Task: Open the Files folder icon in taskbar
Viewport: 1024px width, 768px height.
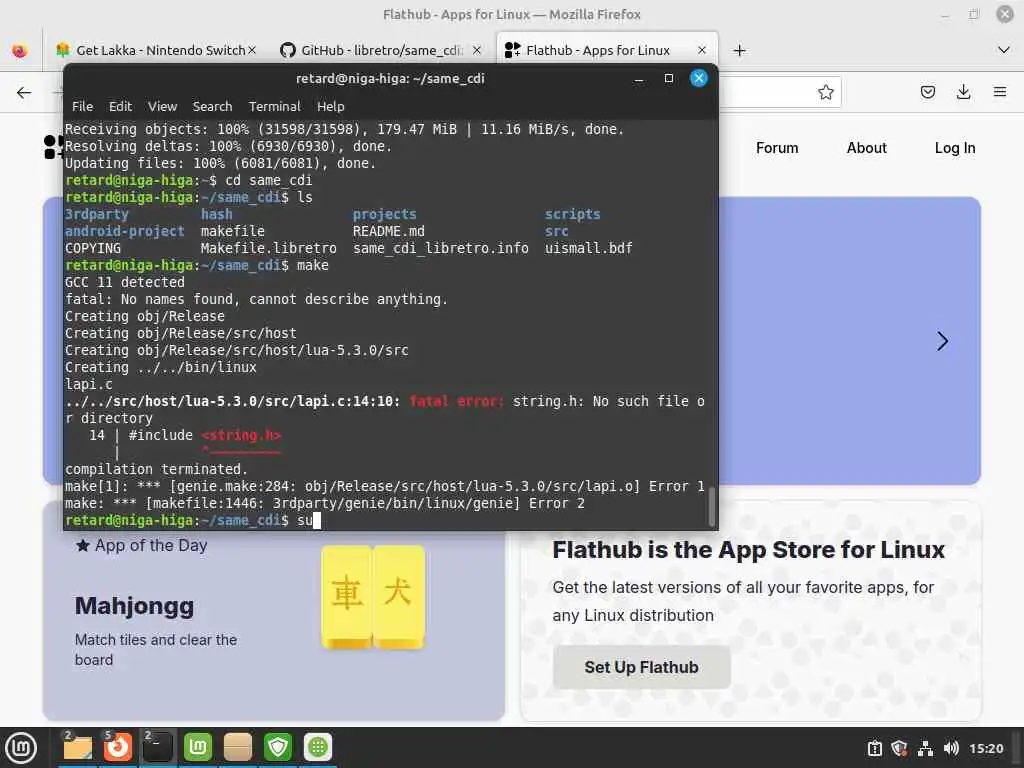Action: [x=78, y=747]
